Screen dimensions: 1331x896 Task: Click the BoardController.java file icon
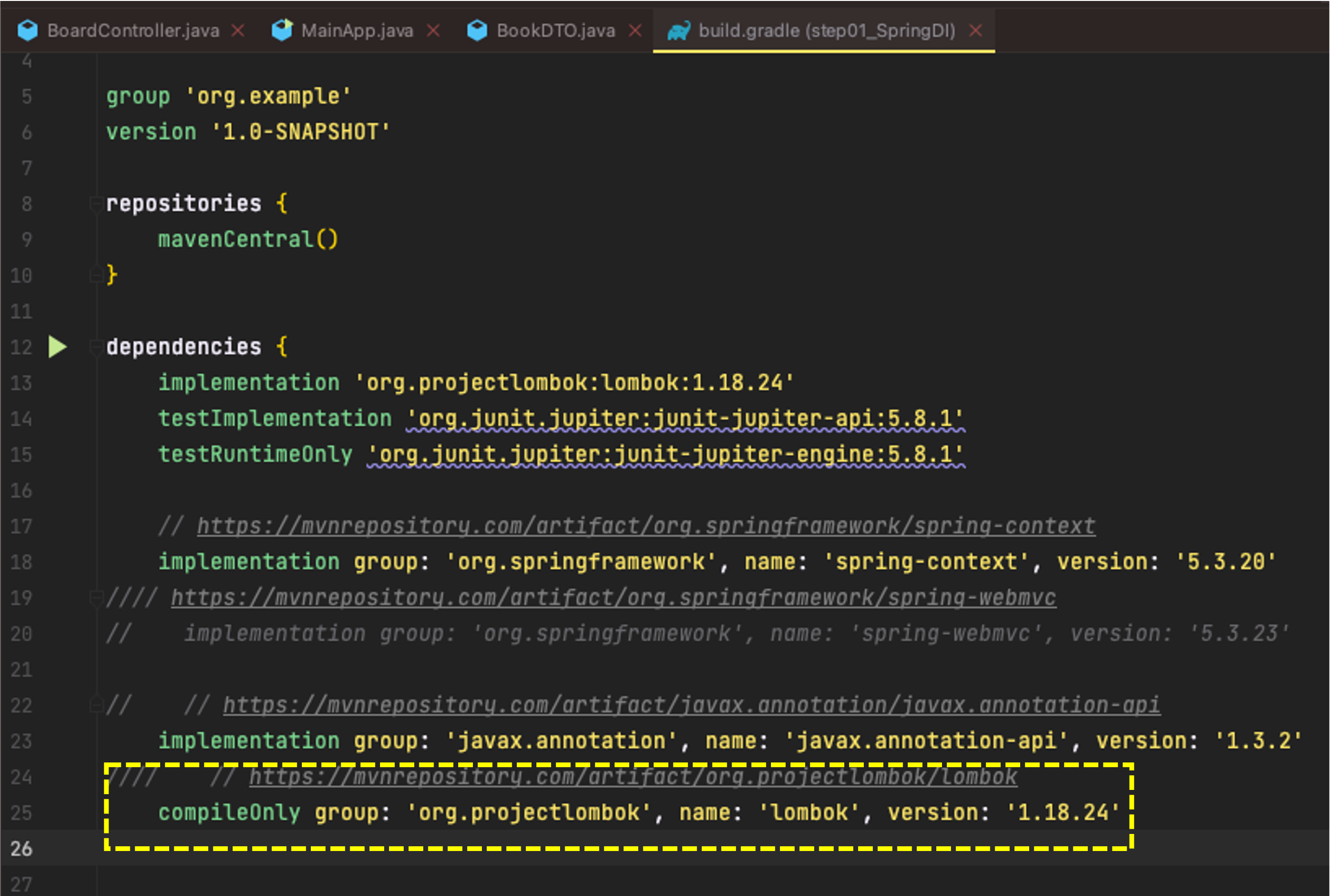pyautogui.click(x=27, y=30)
